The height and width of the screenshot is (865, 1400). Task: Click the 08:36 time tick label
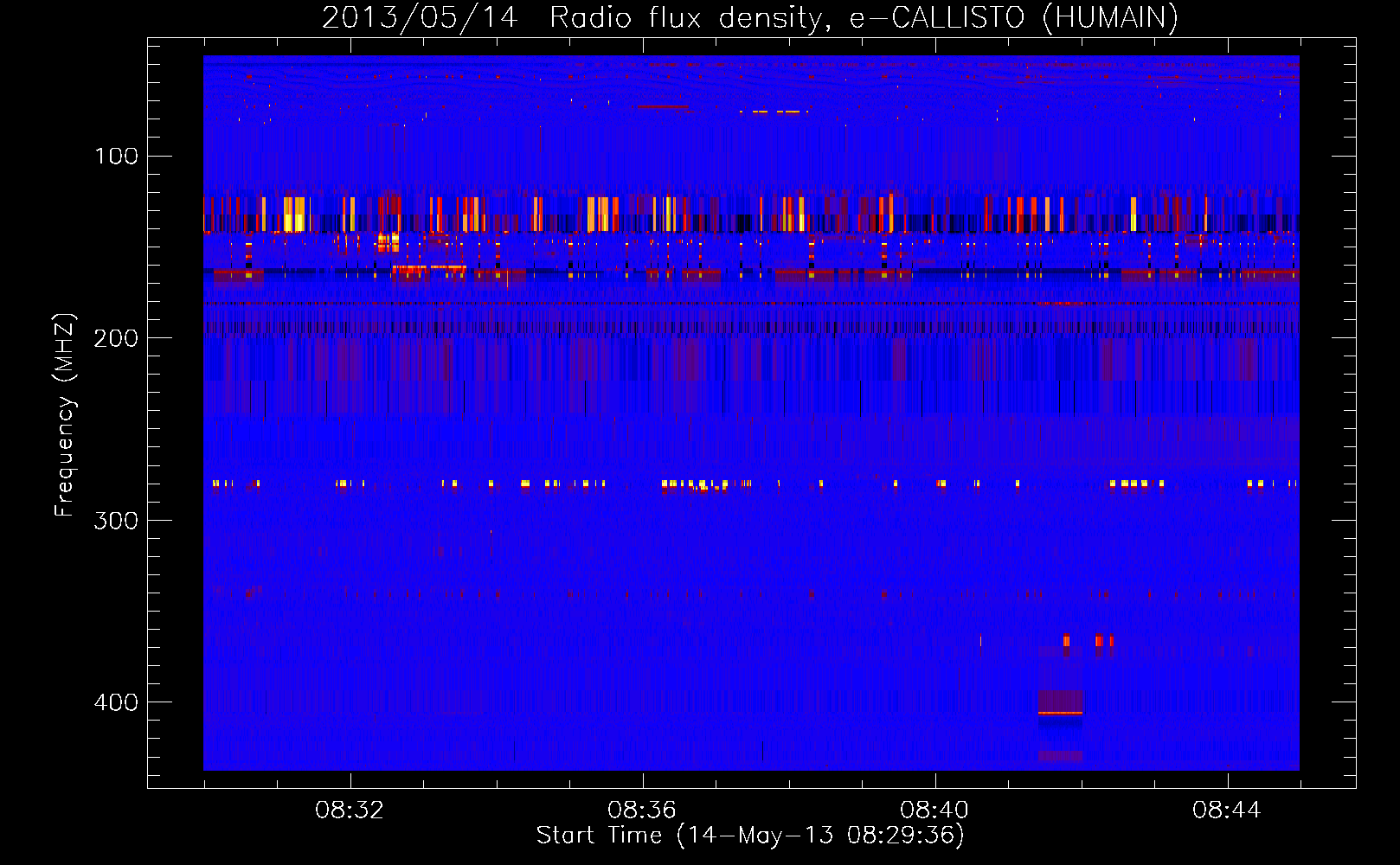click(x=642, y=811)
